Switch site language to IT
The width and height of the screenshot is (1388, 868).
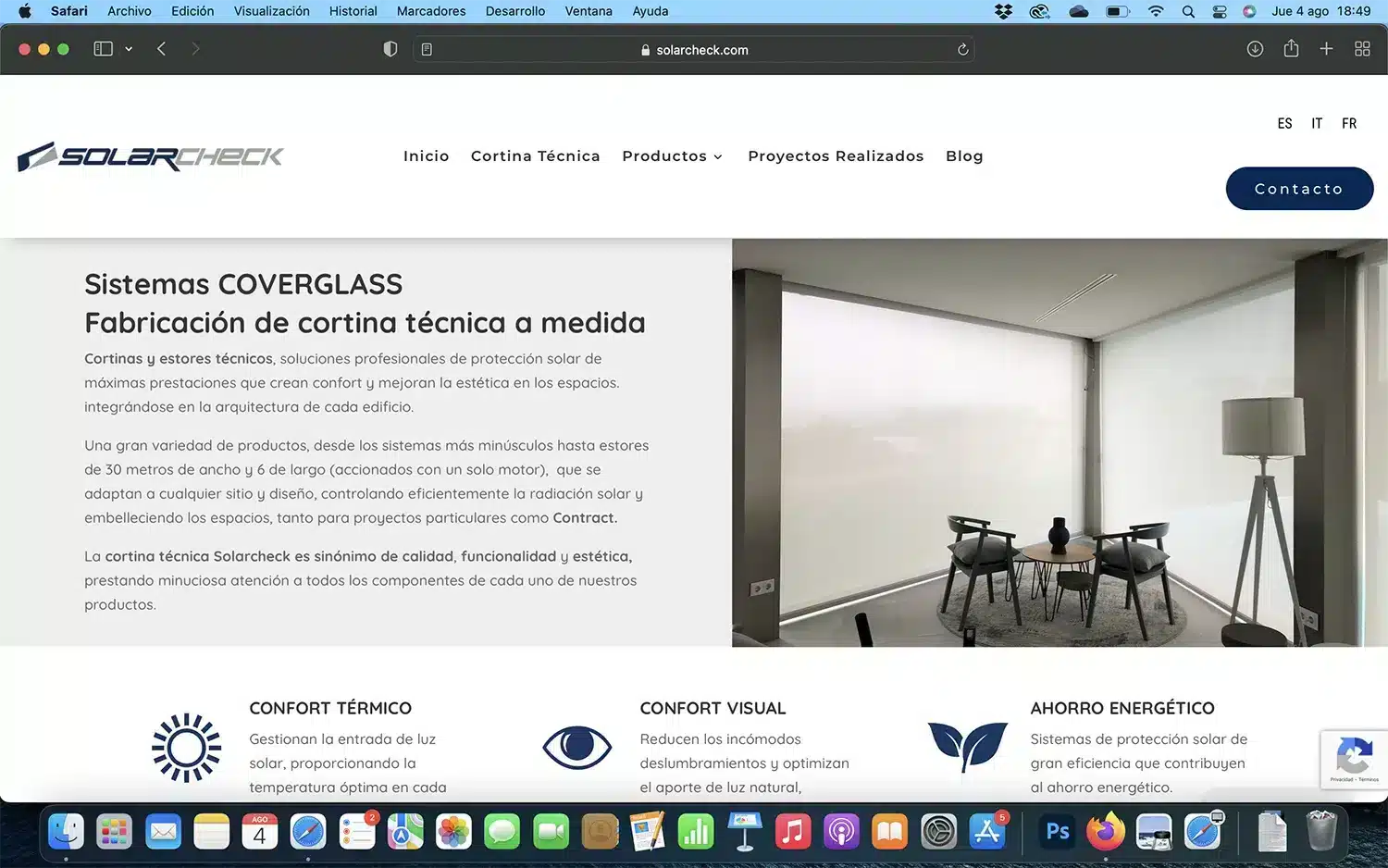[x=1316, y=124]
